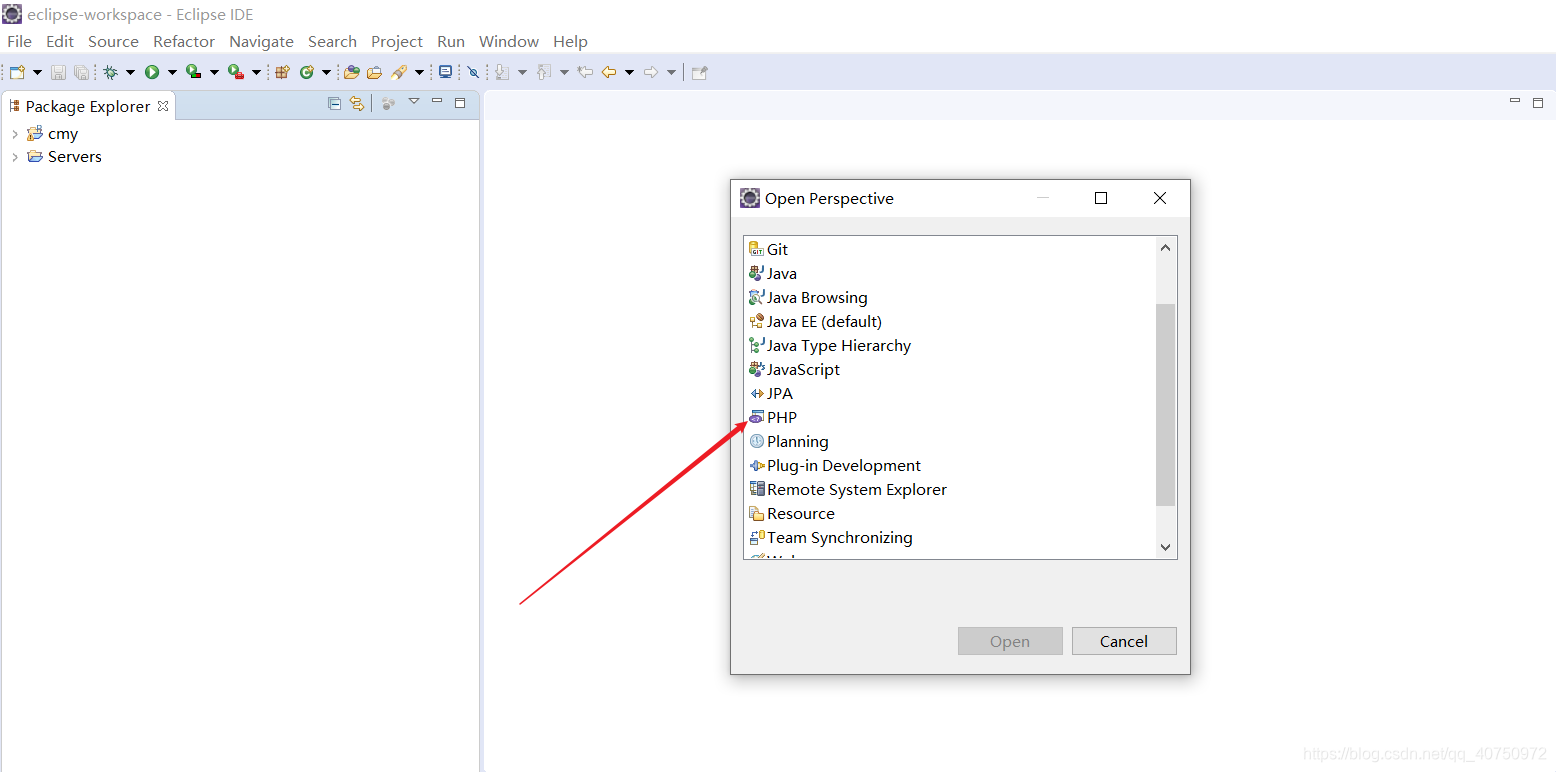Select Plug-in Development perspective
Viewport: 1556px width, 772px height.
click(x=844, y=465)
